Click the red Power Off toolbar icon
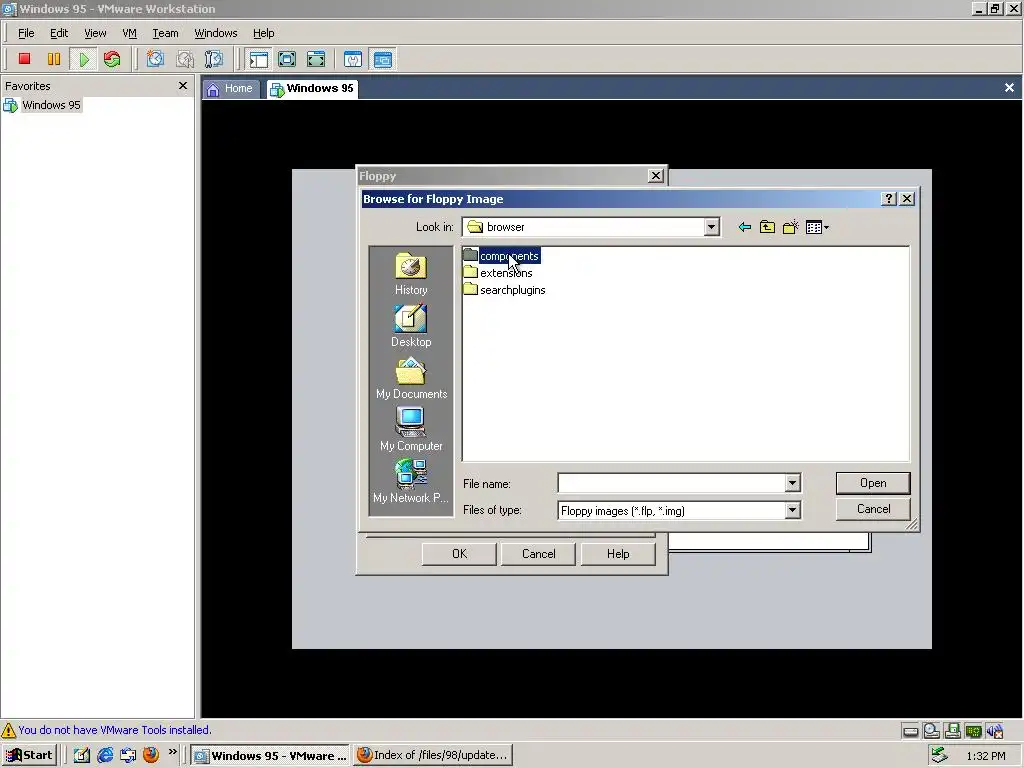 [24, 59]
